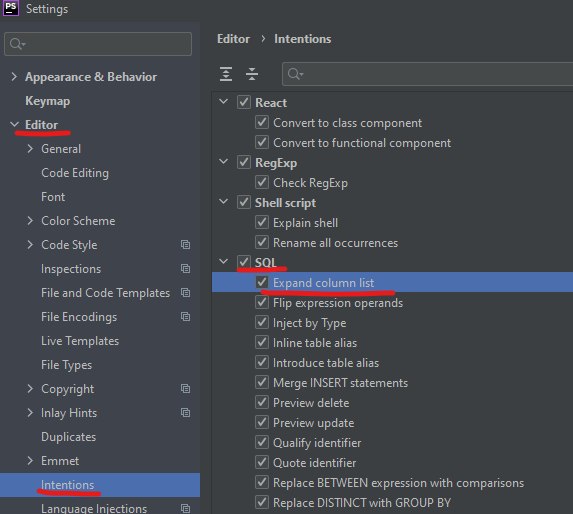Click the Expand All icon above the intentions list
This screenshot has width=573, height=514.
(226, 74)
